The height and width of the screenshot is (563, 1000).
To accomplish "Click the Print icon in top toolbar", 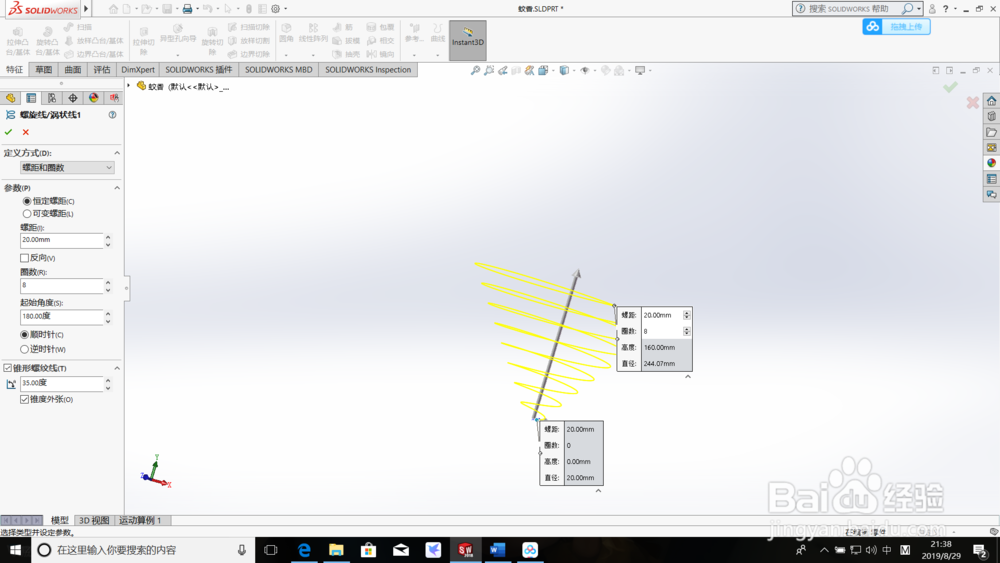I will coord(187,9).
